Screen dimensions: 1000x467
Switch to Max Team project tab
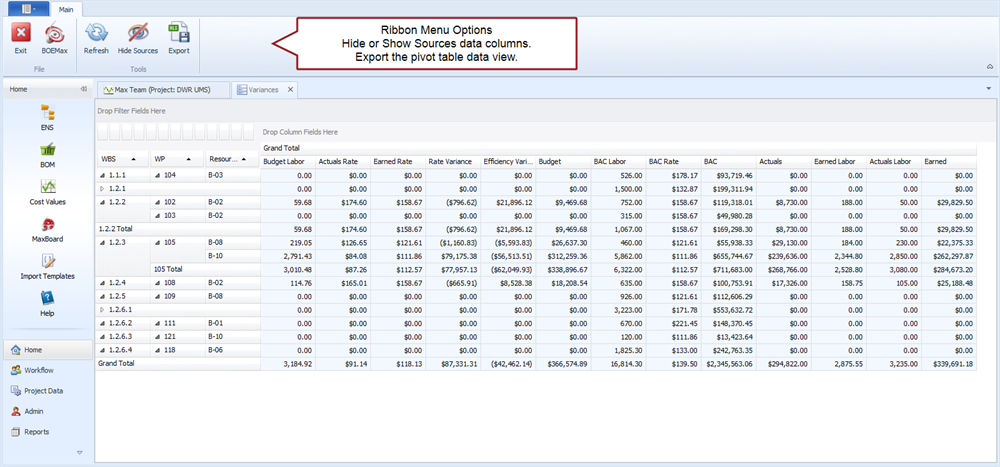point(162,89)
